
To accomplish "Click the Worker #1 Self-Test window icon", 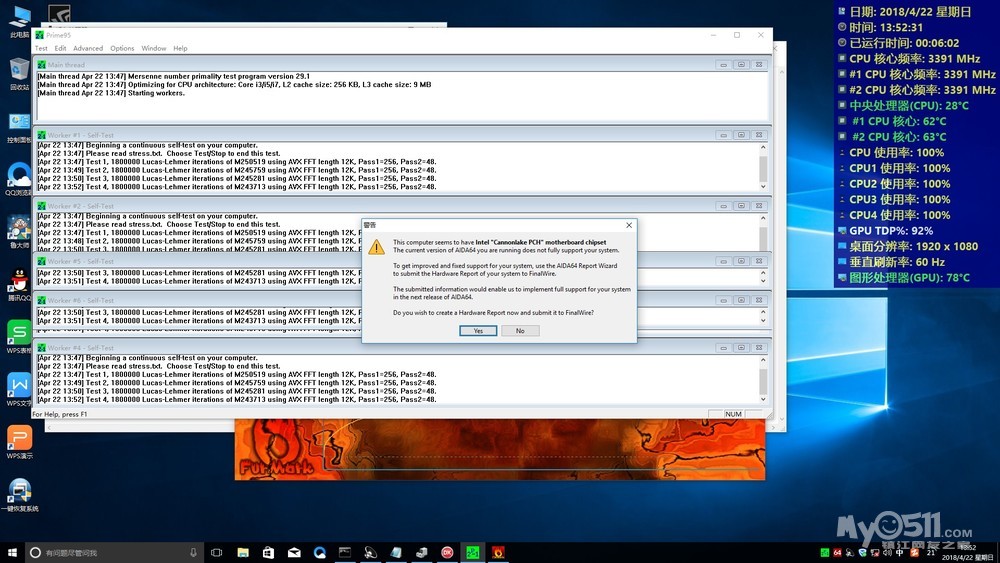I will click(41, 135).
